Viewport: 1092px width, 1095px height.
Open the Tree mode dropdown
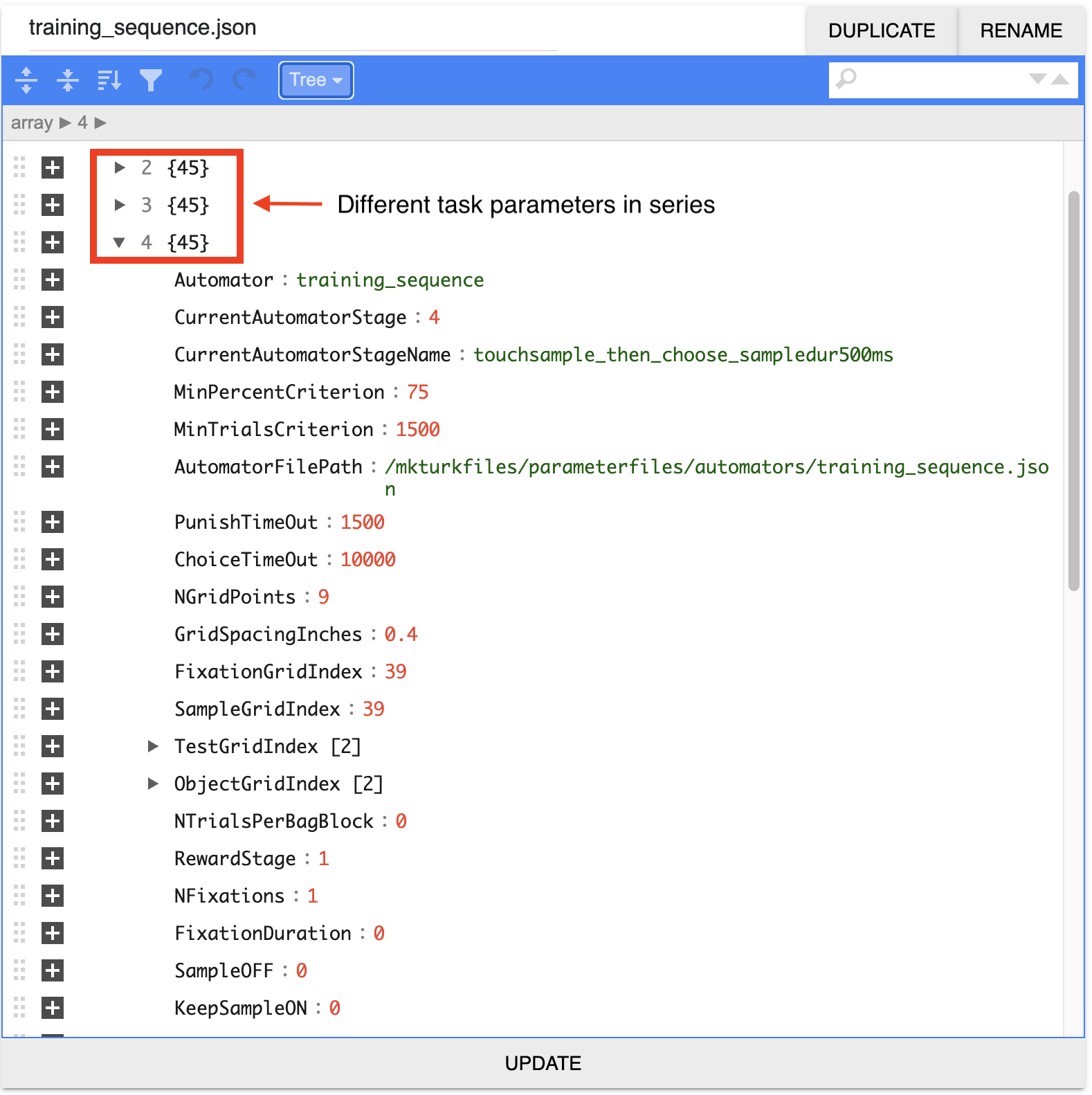pos(316,80)
